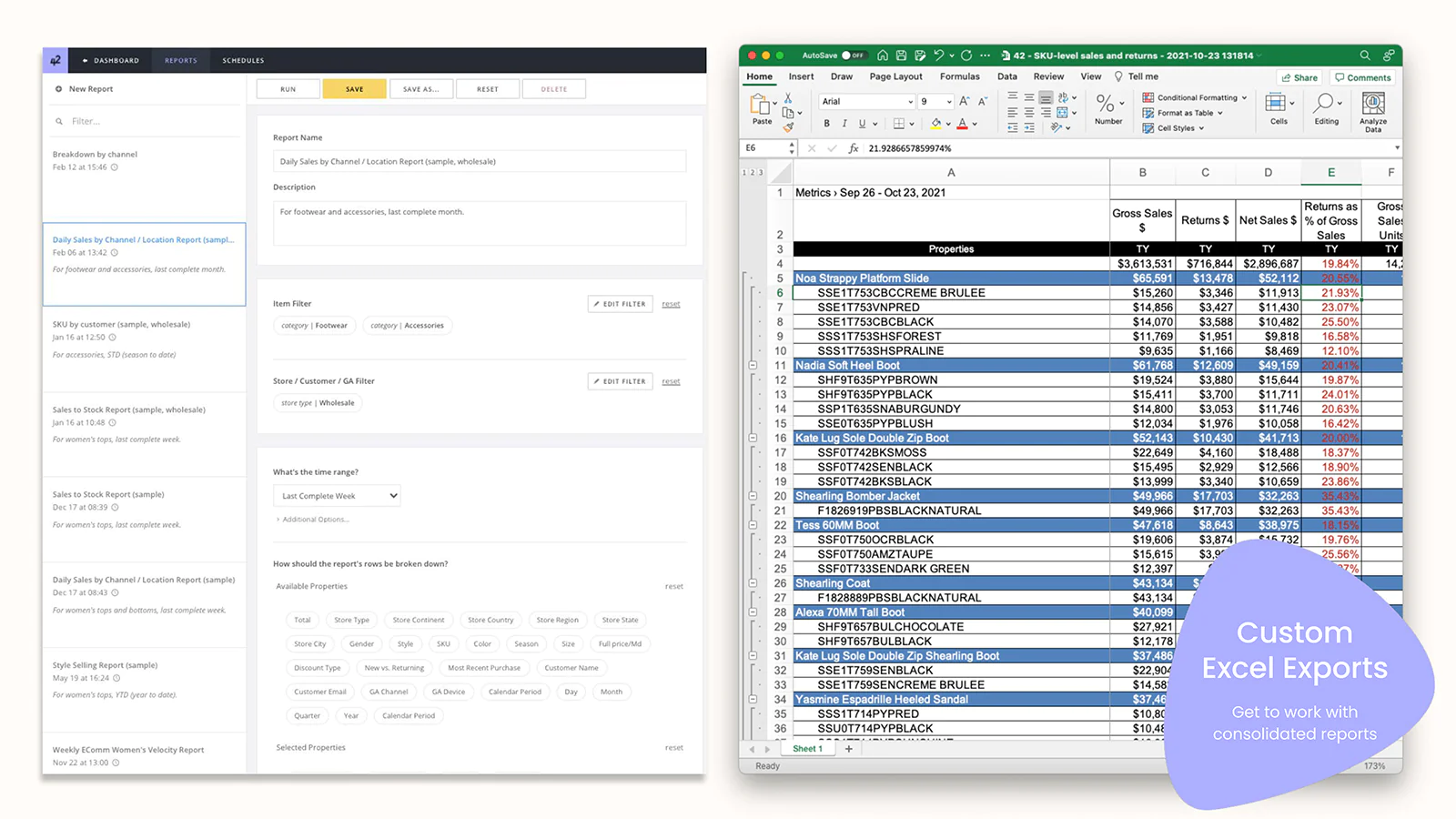Open the Excel search magnifier icon
Viewport: 1456px width, 819px height.
pos(1365,56)
